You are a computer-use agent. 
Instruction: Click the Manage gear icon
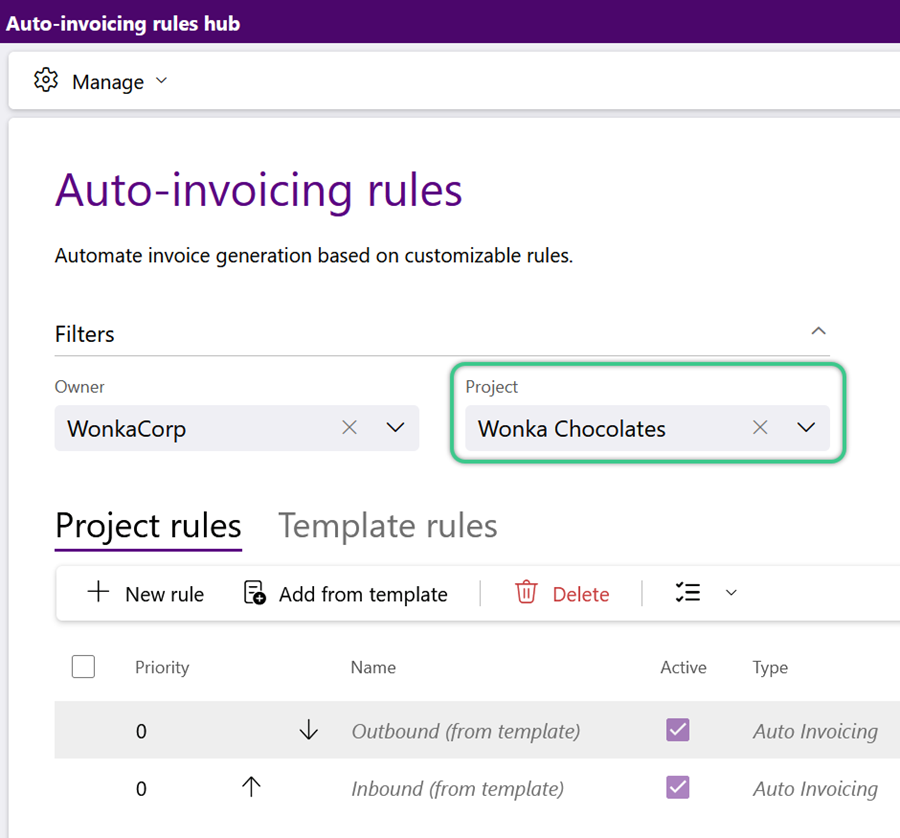point(46,80)
